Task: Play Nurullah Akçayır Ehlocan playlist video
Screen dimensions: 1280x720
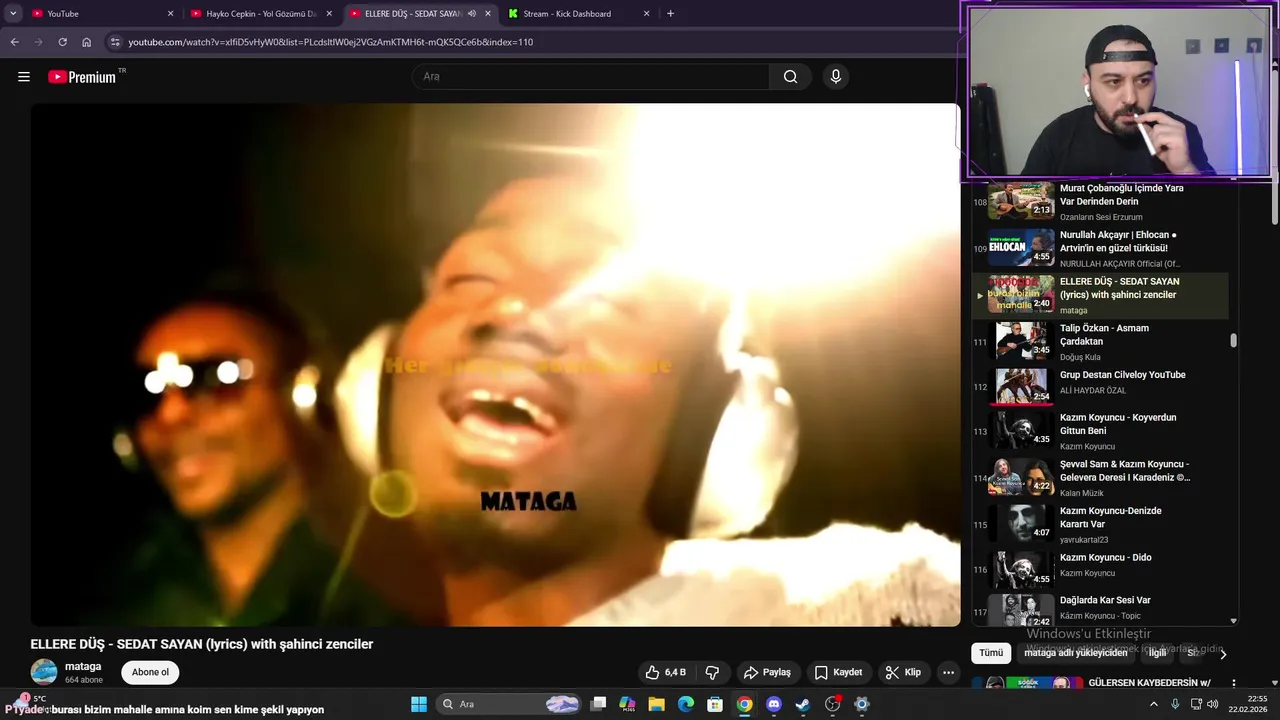Action: (1100, 248)
